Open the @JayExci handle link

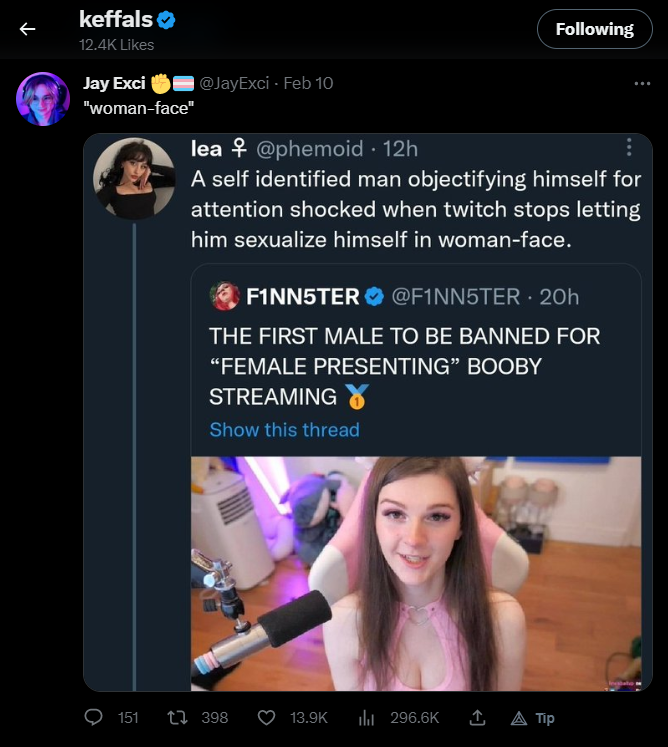[234, 83]
